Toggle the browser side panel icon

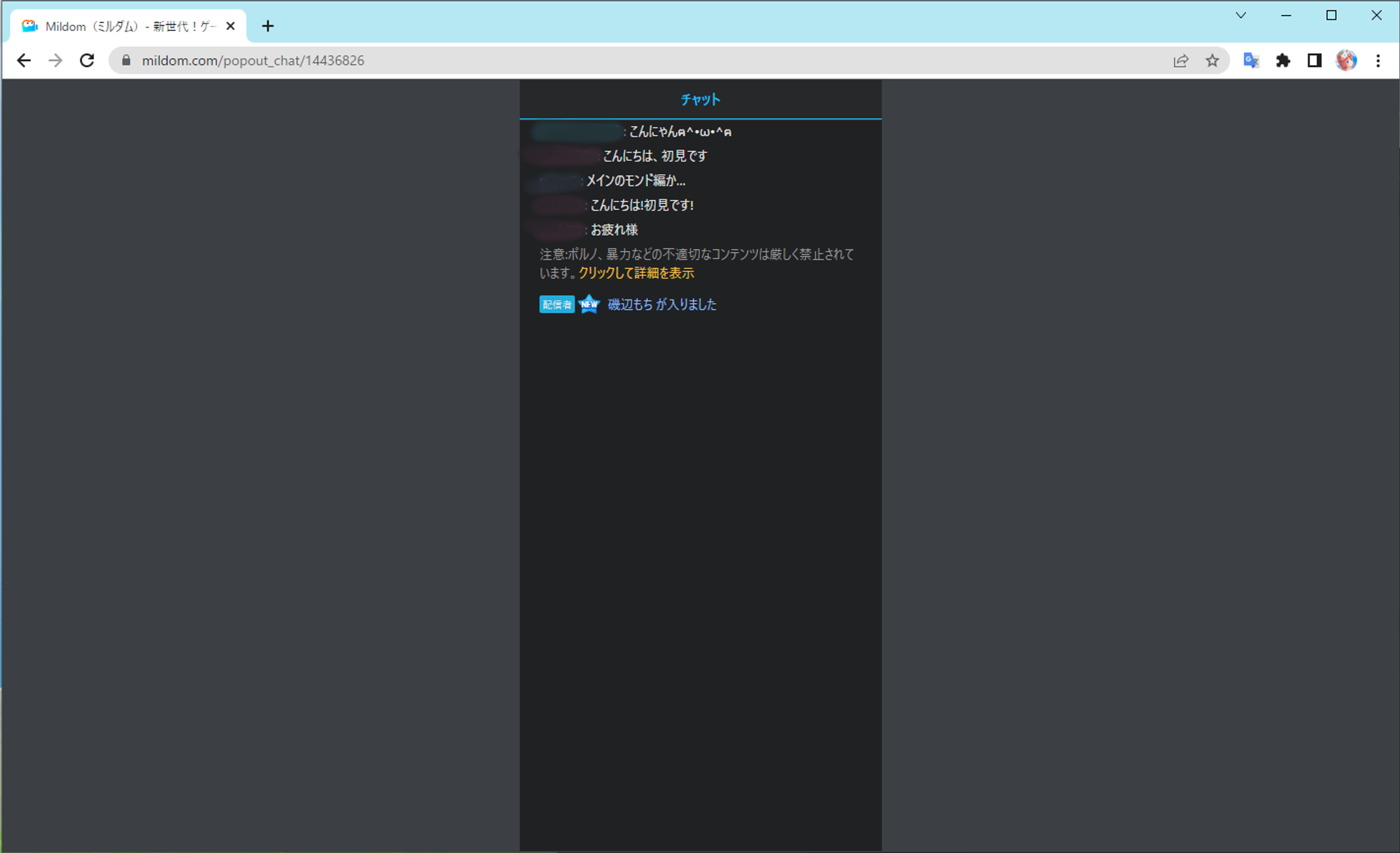(1315, 61)
